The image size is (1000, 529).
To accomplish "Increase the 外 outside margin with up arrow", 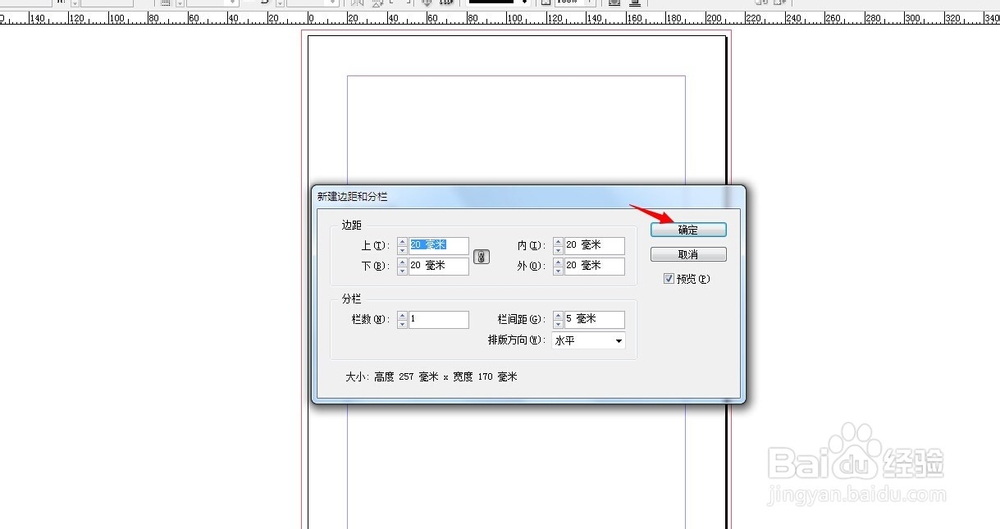I will click(559, 262).
